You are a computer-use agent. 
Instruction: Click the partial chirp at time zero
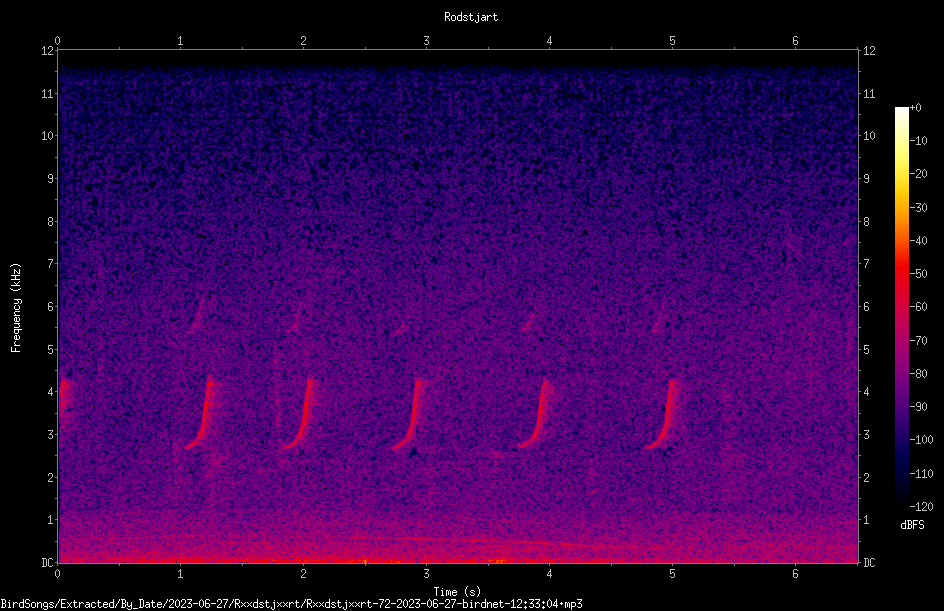64,400
